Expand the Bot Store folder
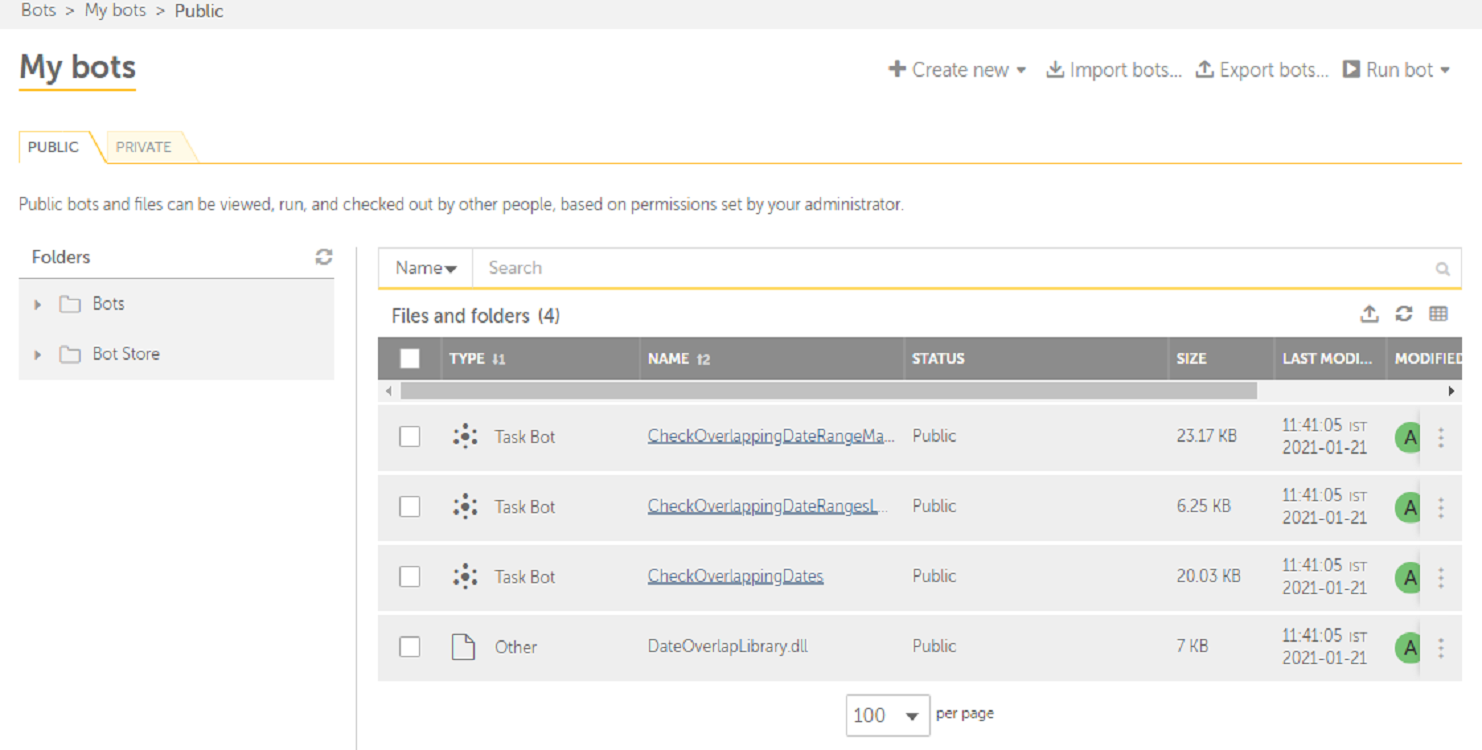 click(38, 354)
